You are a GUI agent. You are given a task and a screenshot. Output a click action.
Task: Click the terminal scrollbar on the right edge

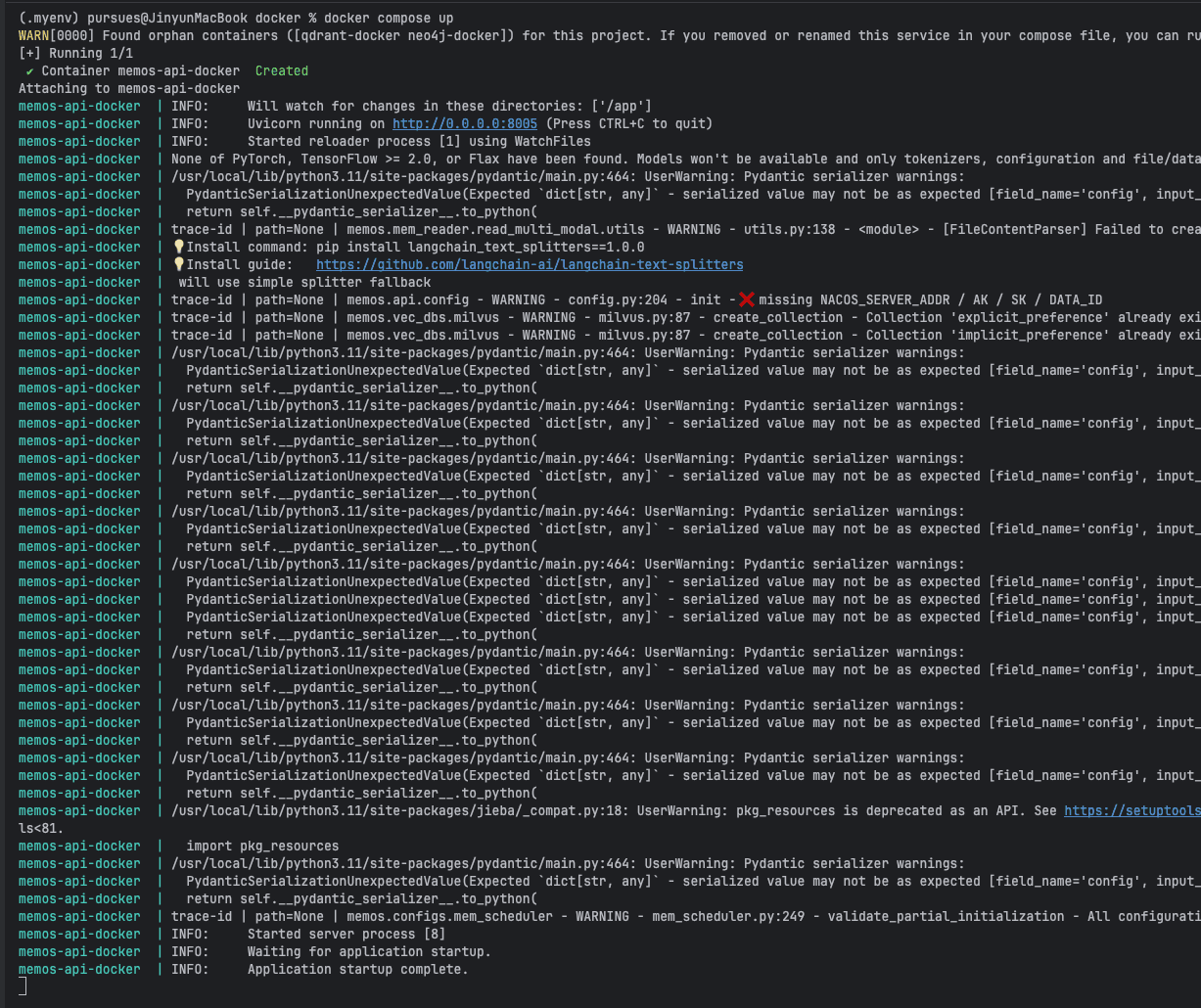click(x=1196, y=489)
